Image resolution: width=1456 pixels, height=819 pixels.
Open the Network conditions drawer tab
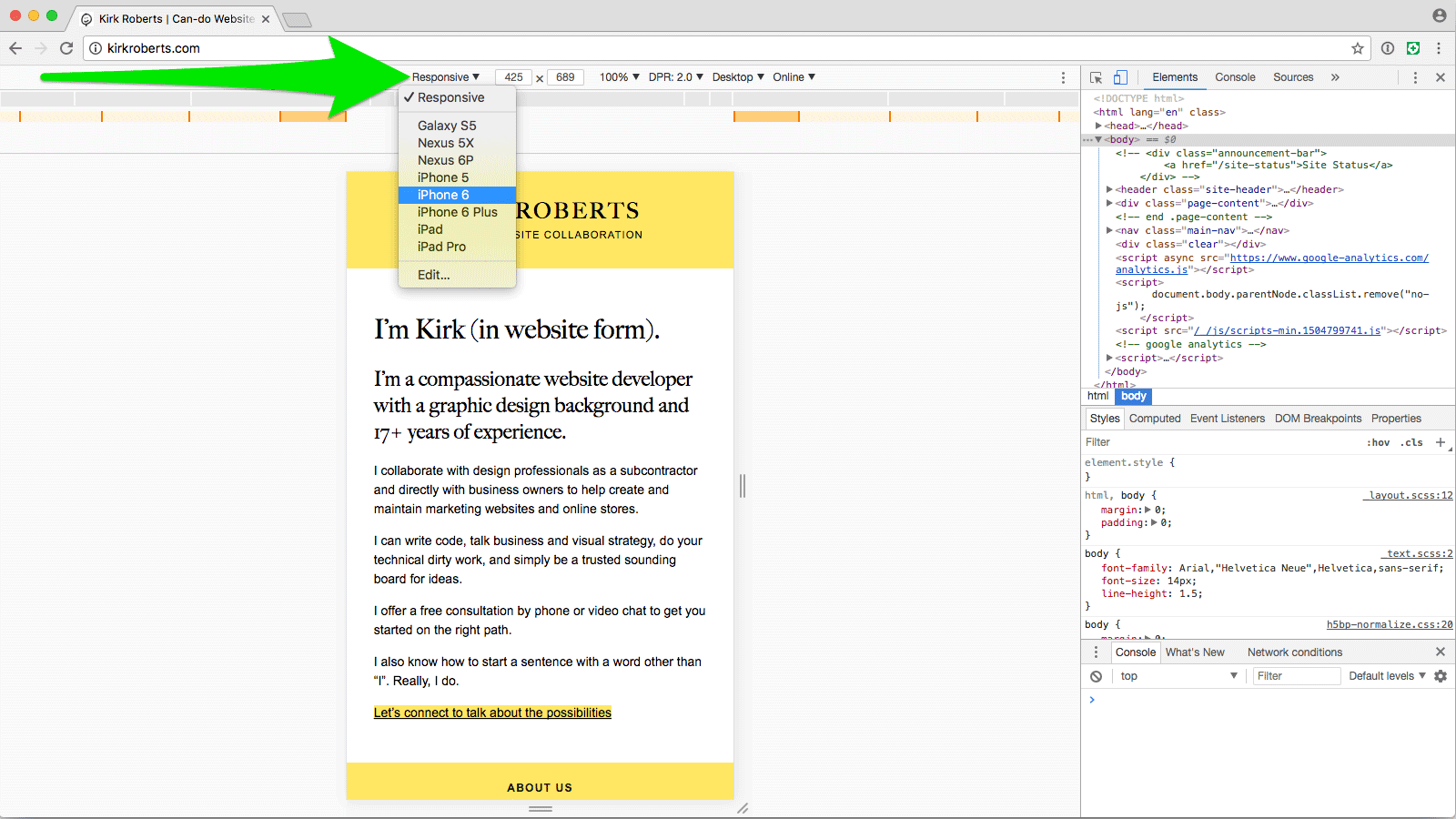pyautogui.click(x=1295, y=652)
